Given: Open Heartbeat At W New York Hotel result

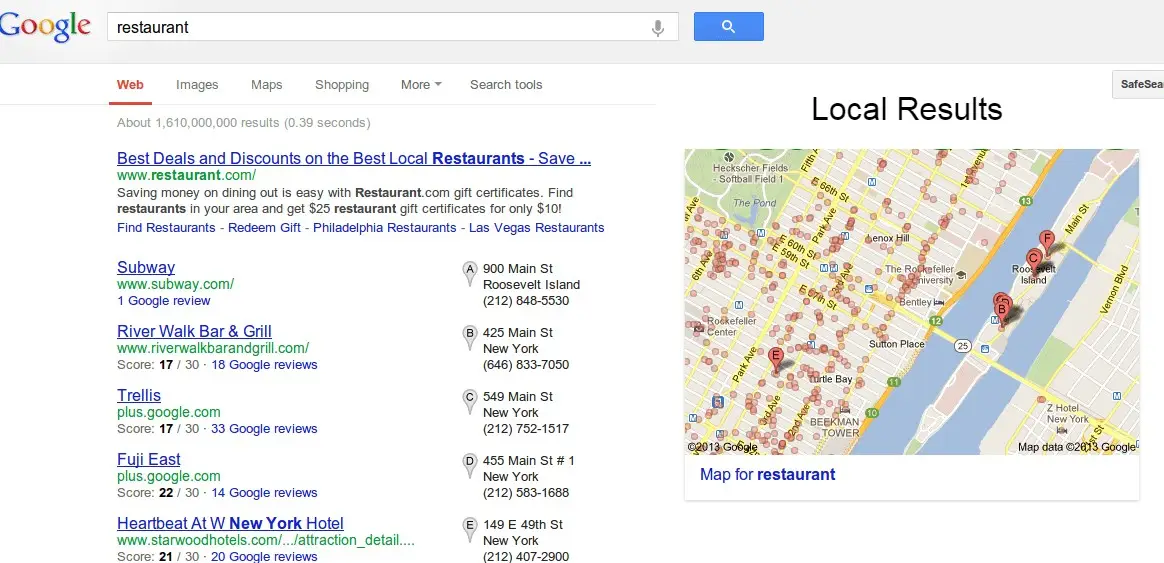Looking at the screenshot, I should 230,523.
